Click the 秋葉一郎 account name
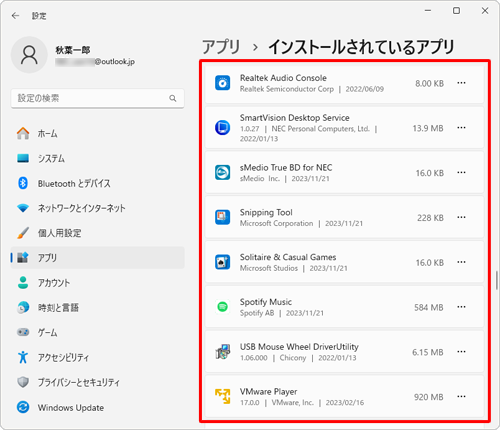This screenshot has height=430, width=500. click(73, 50)
